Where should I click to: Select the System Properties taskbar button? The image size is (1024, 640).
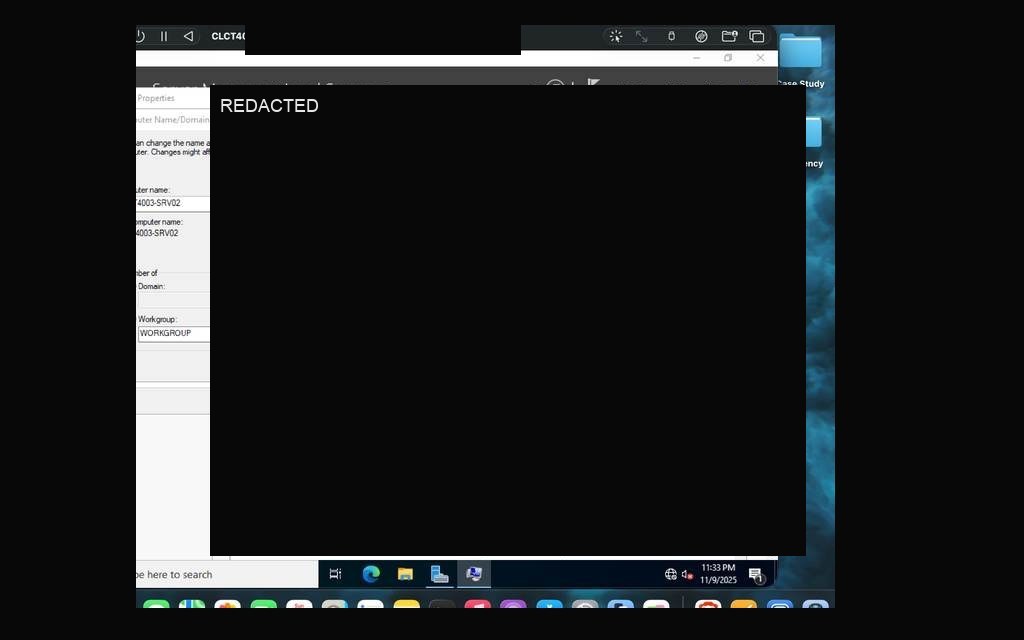474,574
